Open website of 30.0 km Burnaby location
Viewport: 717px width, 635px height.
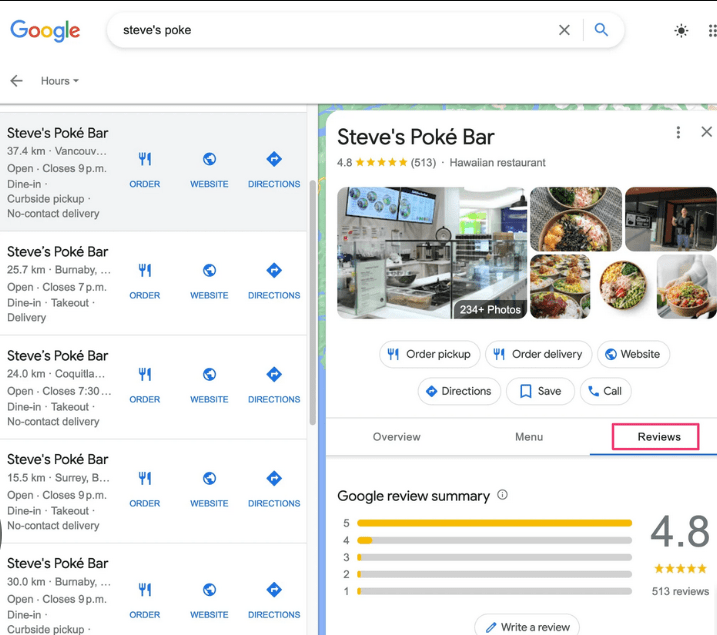(209, 601)
